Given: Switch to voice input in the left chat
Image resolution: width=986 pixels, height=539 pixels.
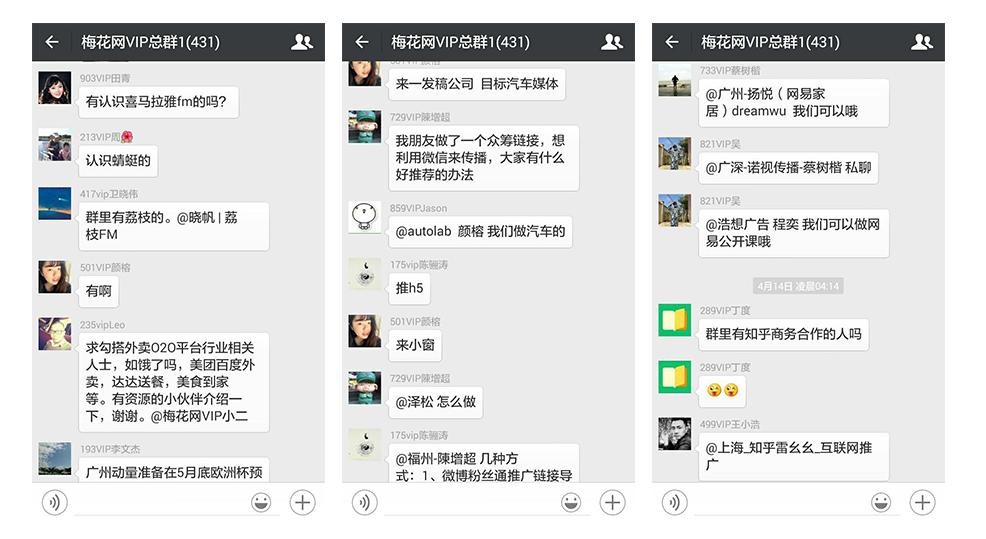Looking at the screenshot, I should tap(54, 502).
